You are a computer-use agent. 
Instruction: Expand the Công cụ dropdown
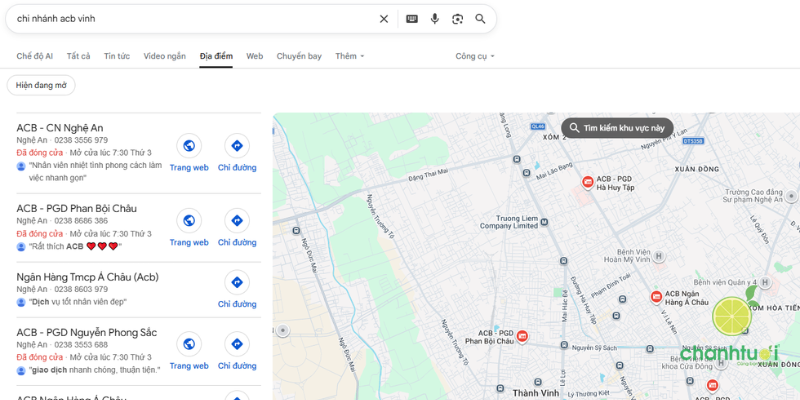[475, 56]
